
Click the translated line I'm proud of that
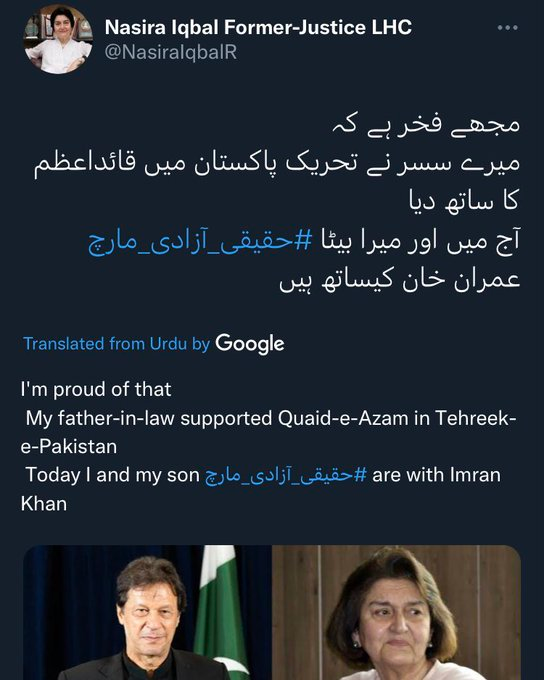(96, 389)
